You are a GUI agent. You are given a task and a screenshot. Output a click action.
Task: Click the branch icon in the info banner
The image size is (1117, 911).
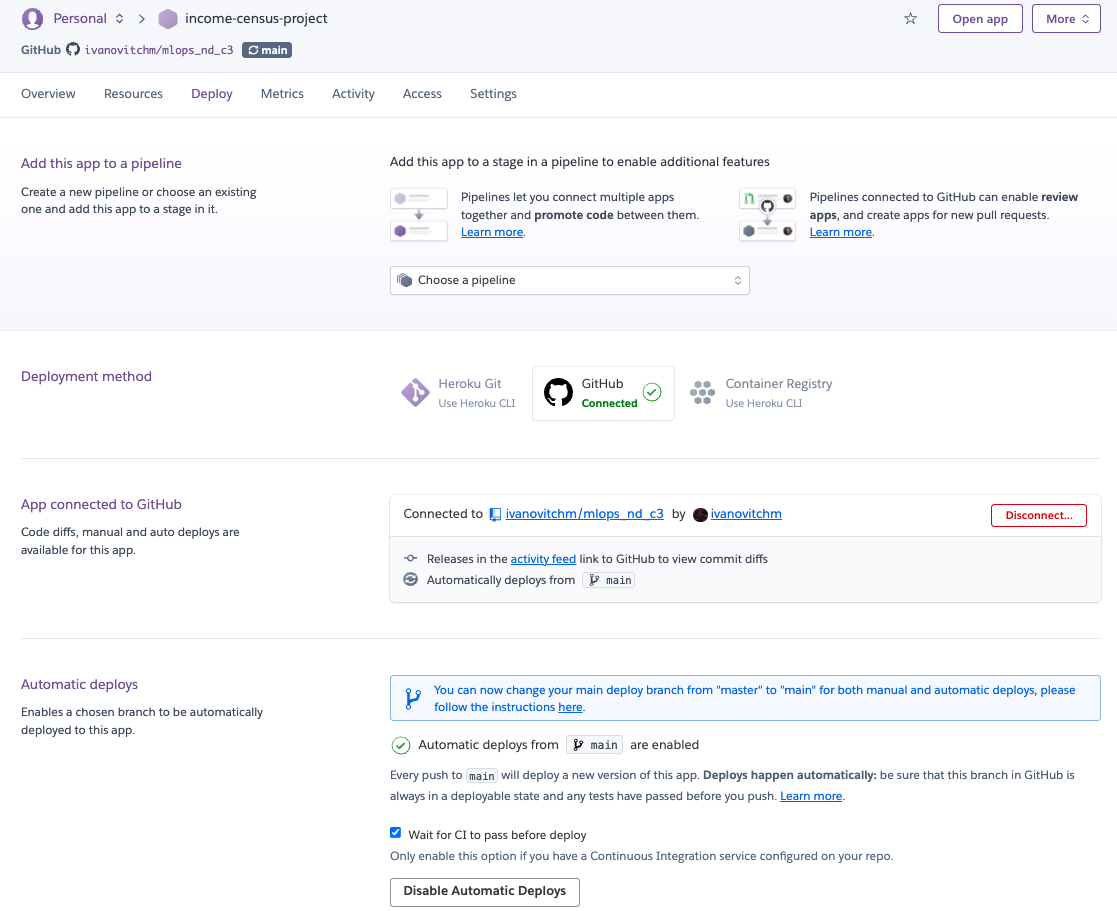click(412, 699)
